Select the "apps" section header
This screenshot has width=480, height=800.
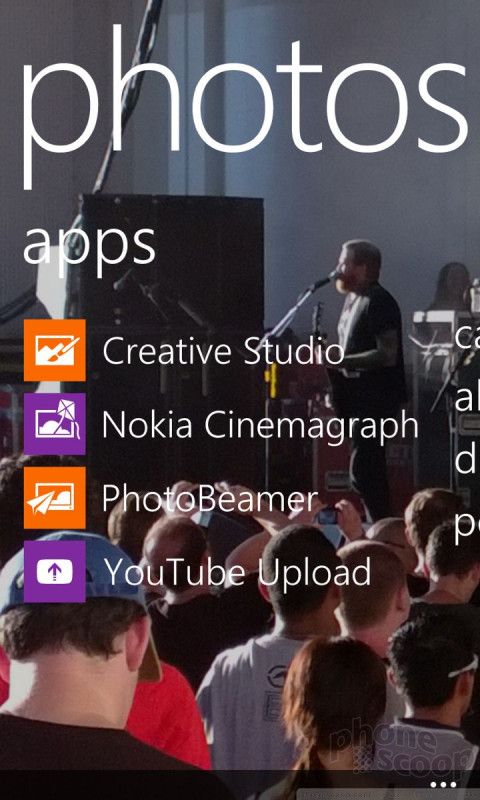coord(89,246)
